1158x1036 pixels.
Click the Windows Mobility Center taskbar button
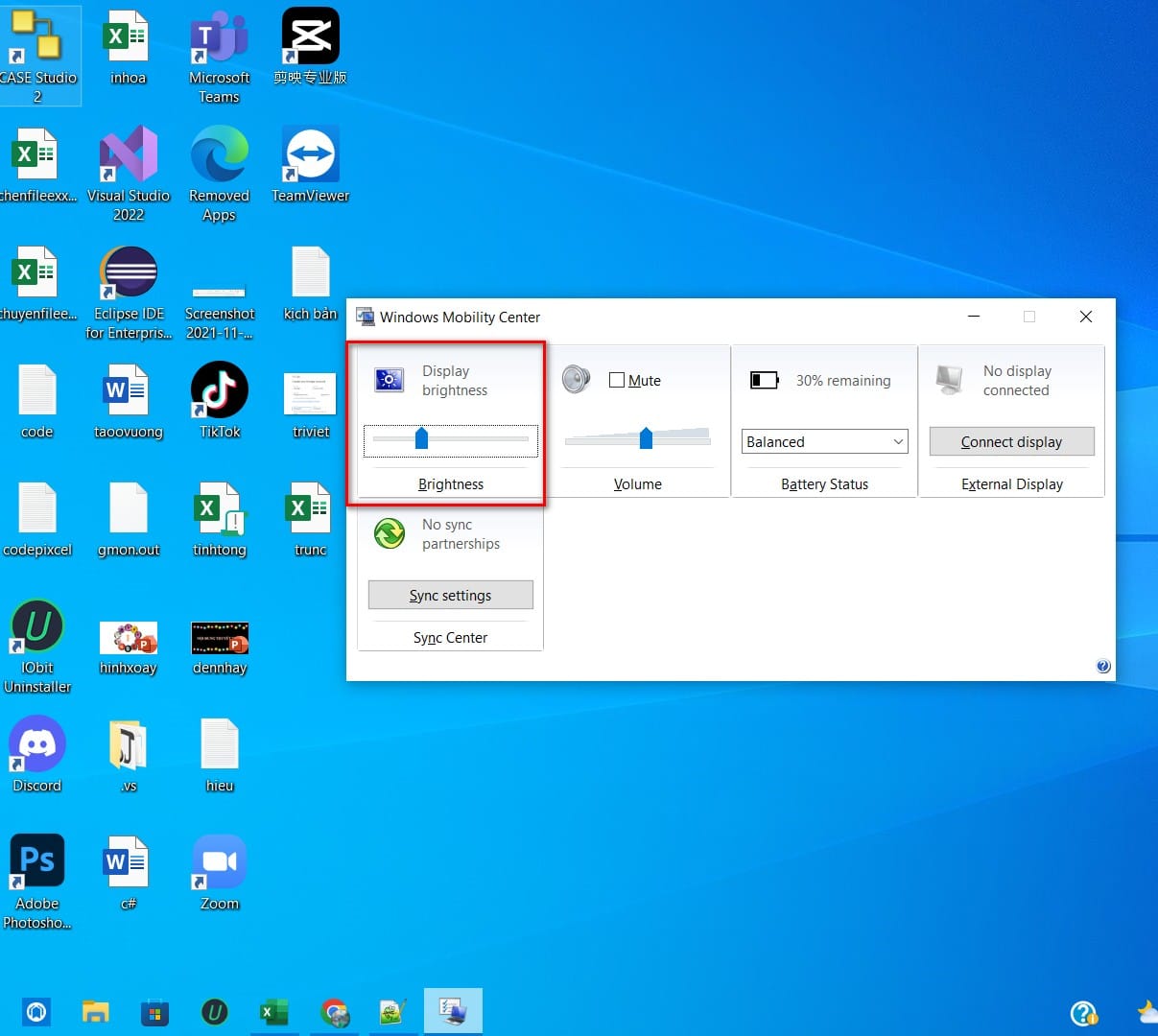[453, 1012]
